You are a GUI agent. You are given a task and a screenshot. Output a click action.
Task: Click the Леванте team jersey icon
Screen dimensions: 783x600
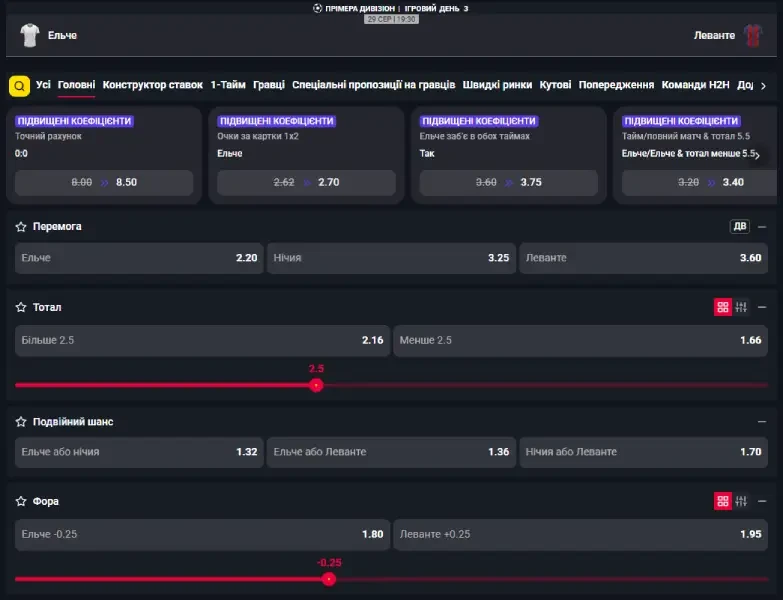(752, 36)
